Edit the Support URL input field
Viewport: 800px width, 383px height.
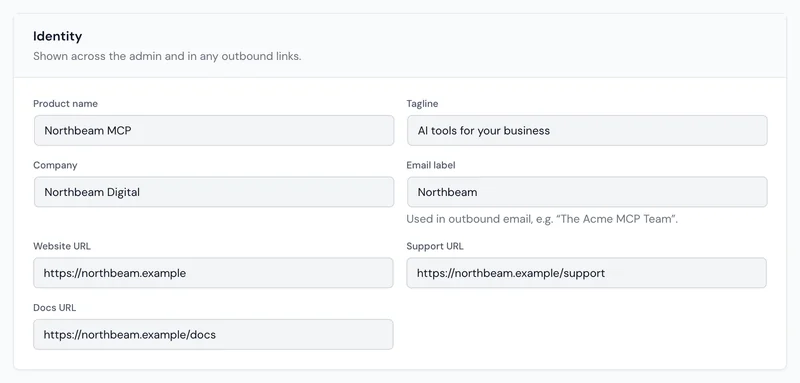click(x=587, y=273)
